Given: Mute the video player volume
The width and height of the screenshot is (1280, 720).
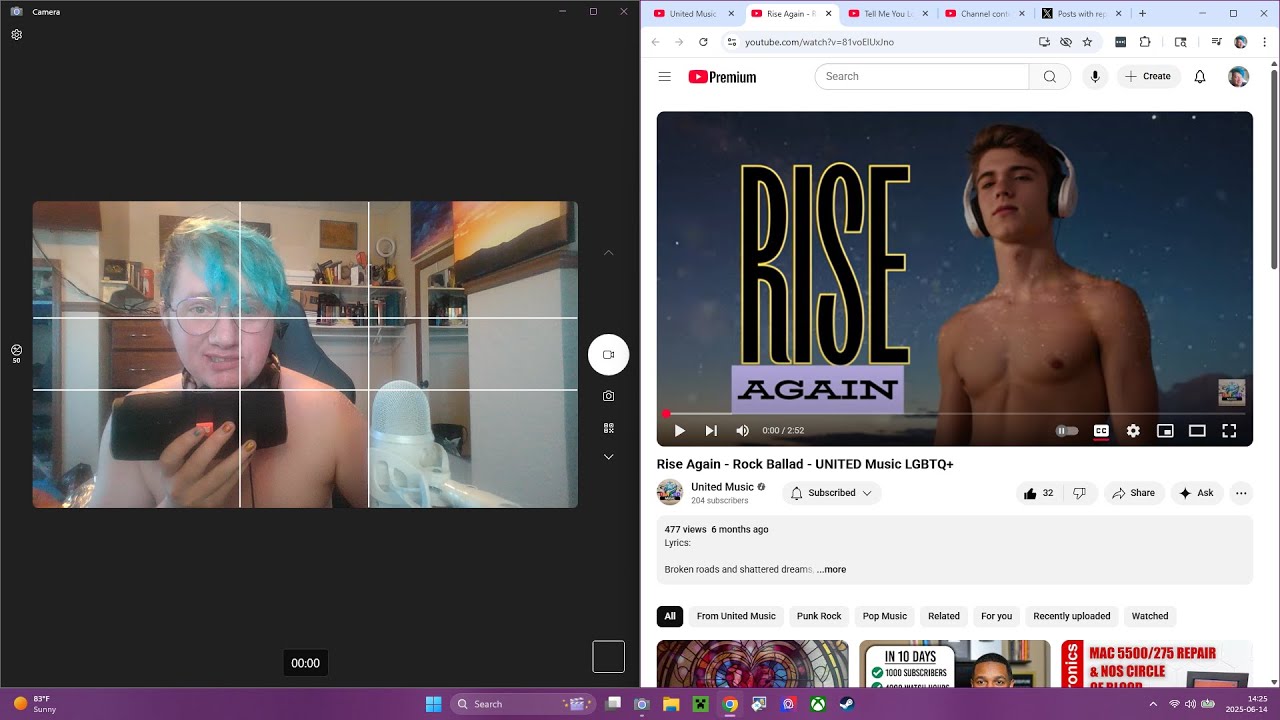Looking at the screenshot, I should tap(742, 431).
